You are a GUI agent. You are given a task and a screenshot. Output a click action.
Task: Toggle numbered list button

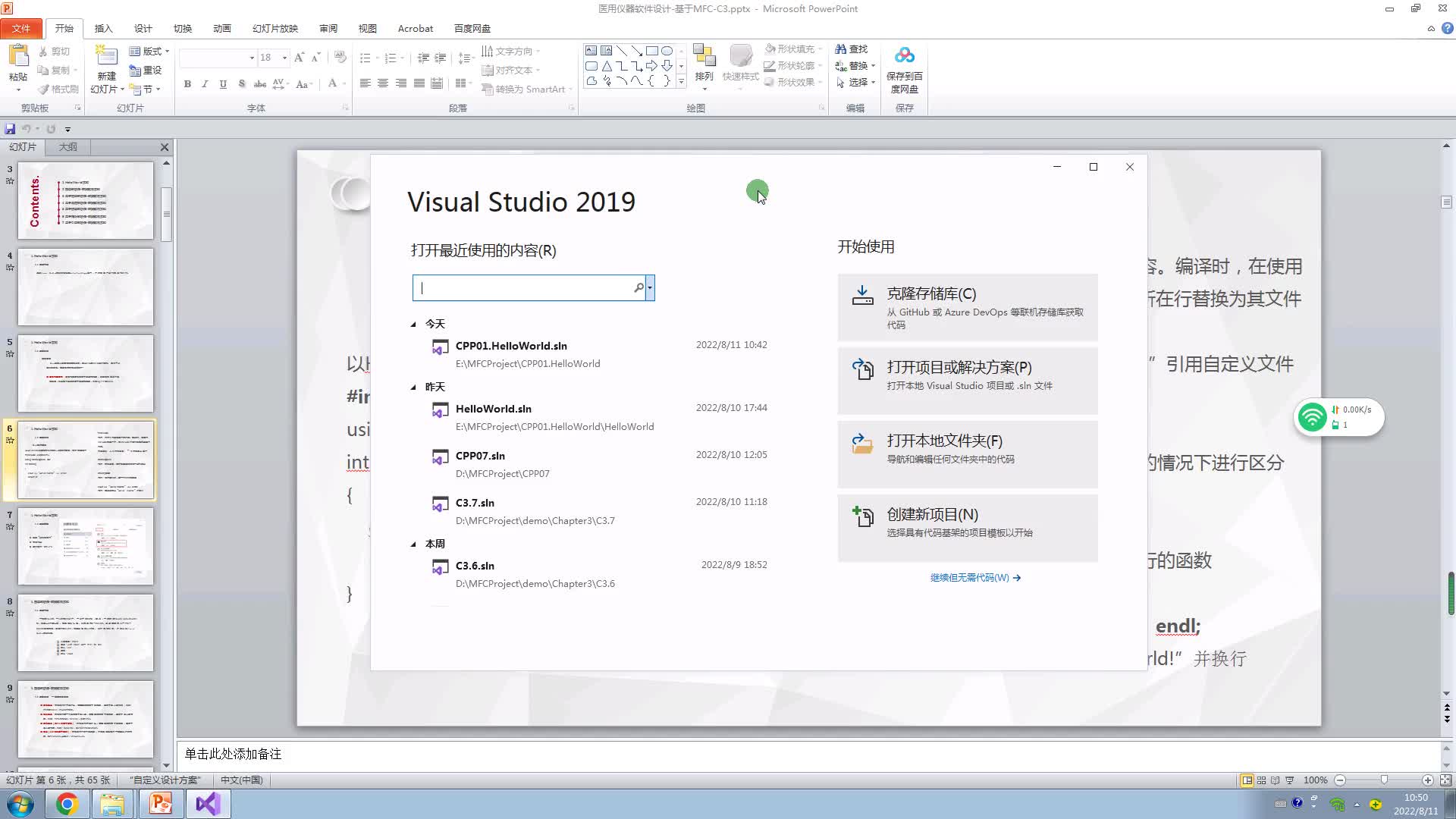point(390,58)
